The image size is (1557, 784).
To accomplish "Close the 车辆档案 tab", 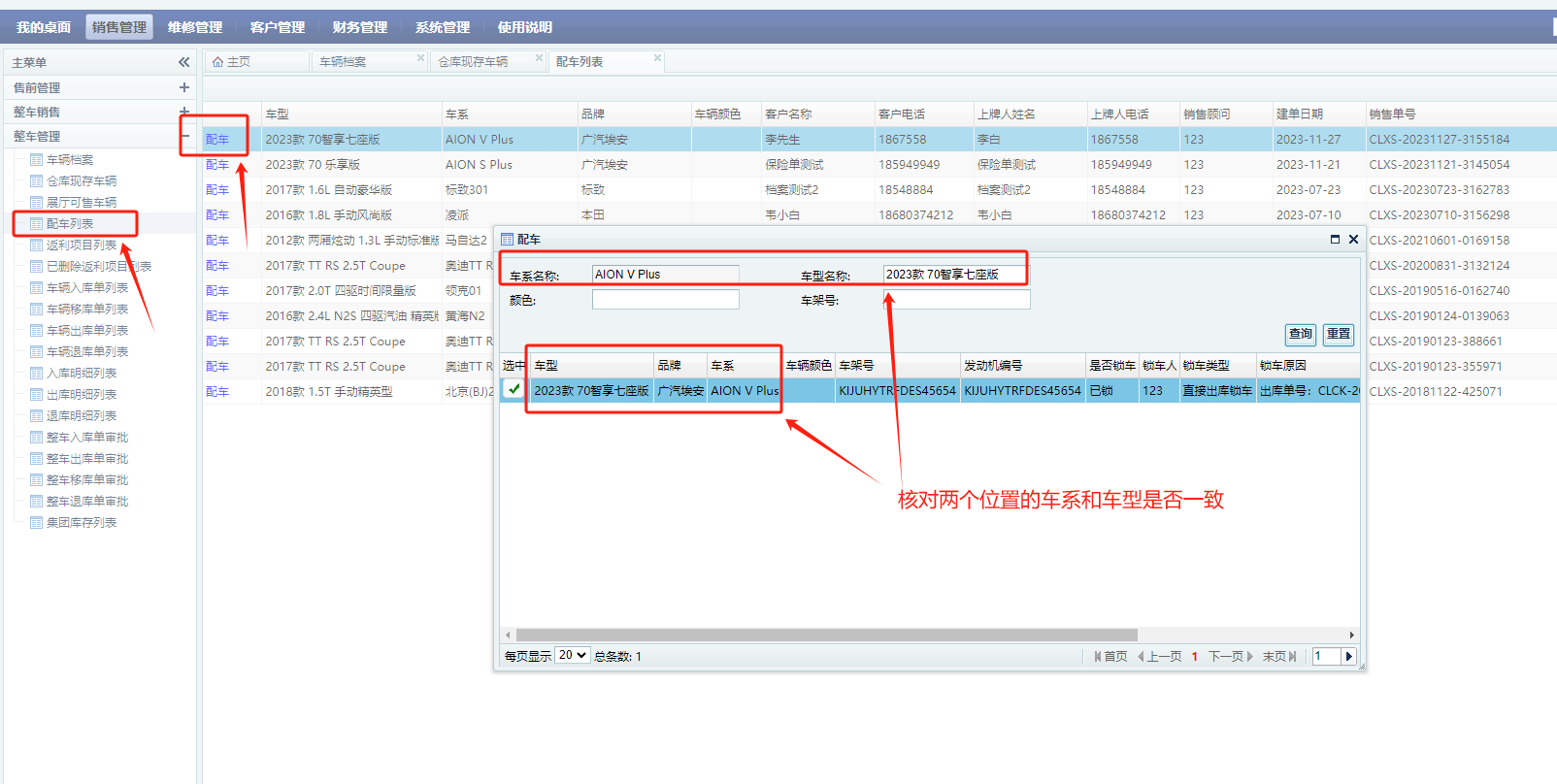I will 420,58.
